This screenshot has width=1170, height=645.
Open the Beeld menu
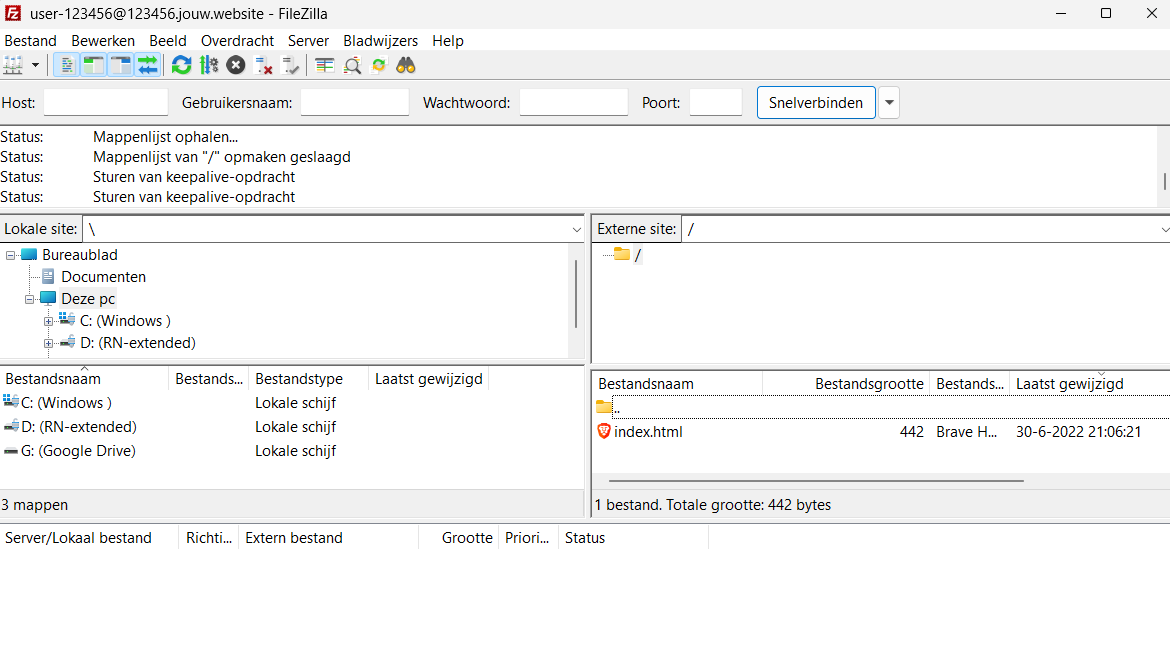pos(168,41)
